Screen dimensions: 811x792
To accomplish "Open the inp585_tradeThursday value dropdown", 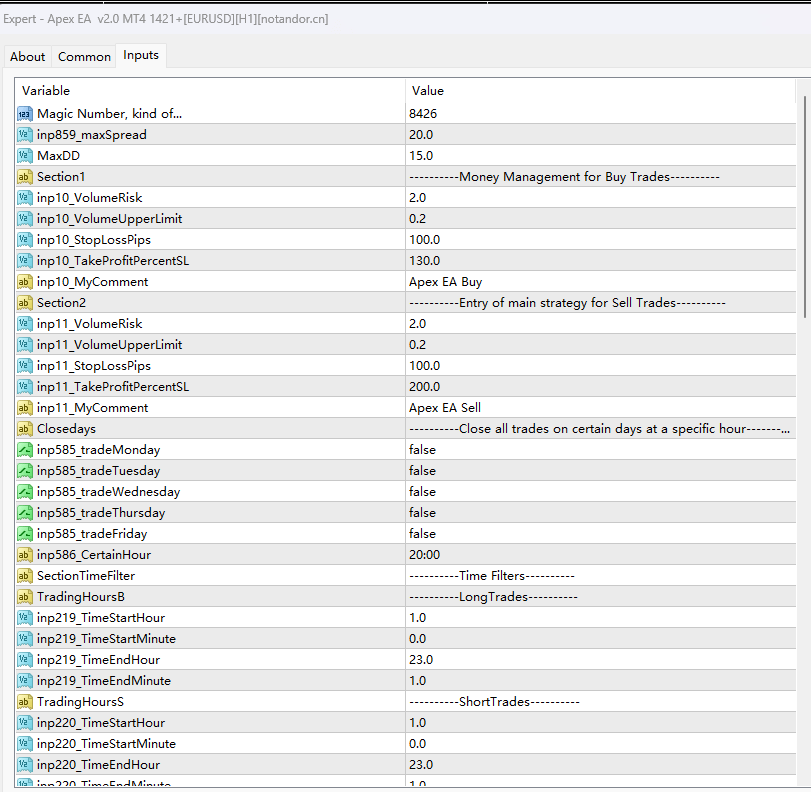I will pyautogui.click(x=600, y=513).
